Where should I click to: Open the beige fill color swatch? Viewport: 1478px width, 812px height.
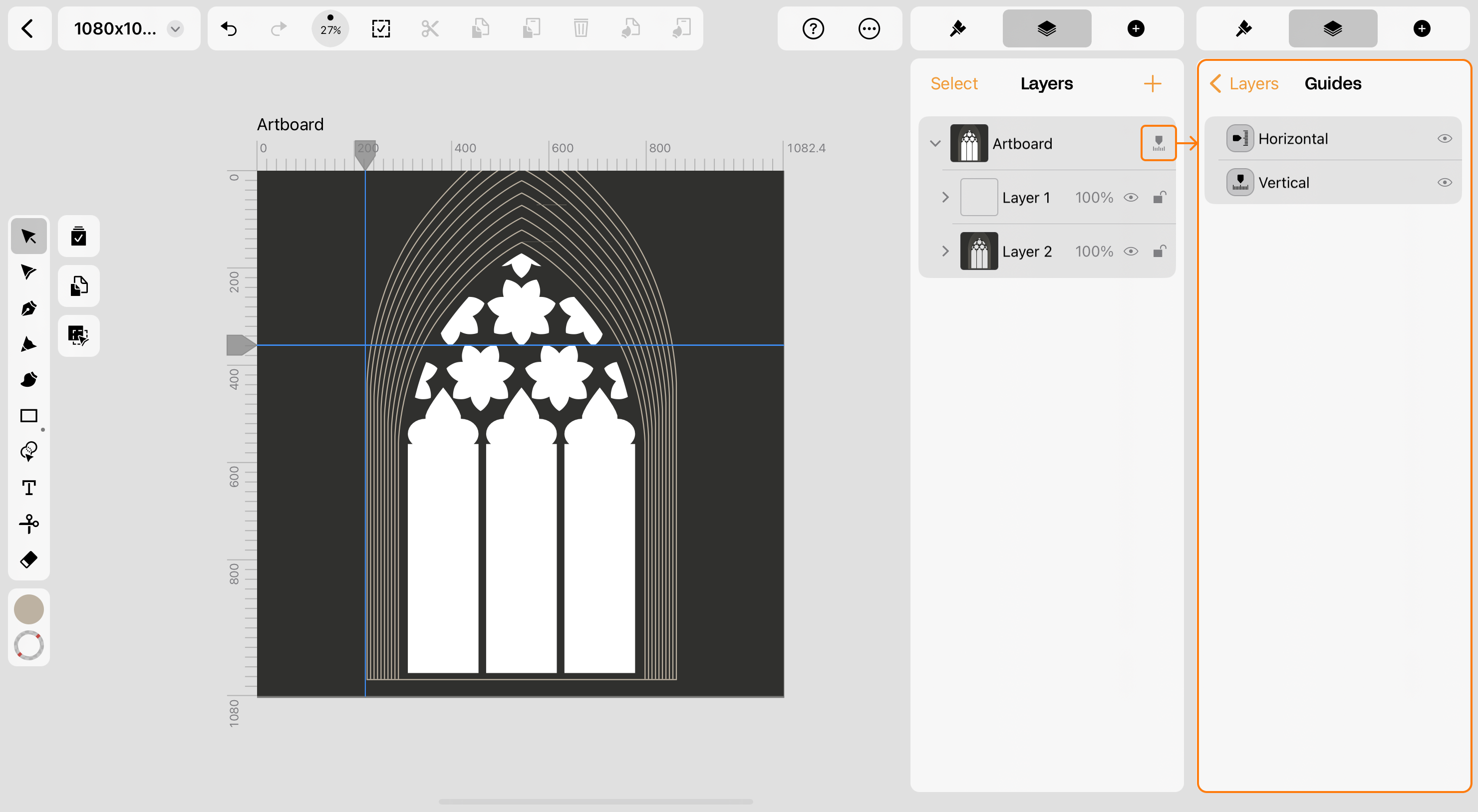click(x=28, y=609)
